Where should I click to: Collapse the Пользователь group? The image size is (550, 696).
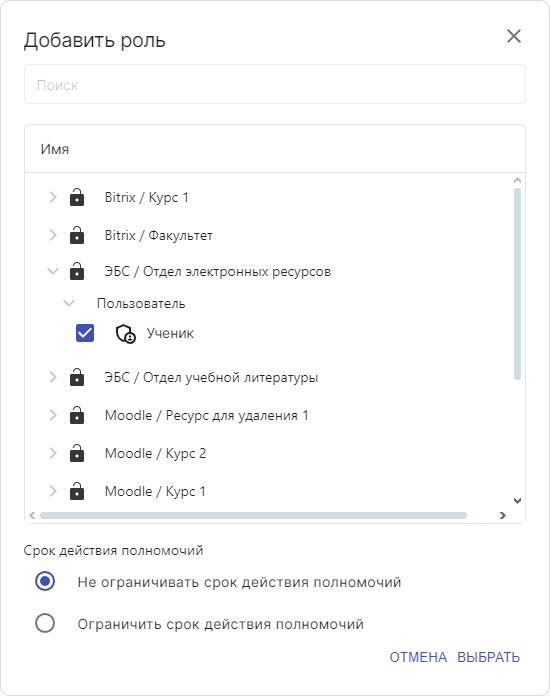point(69,303)
